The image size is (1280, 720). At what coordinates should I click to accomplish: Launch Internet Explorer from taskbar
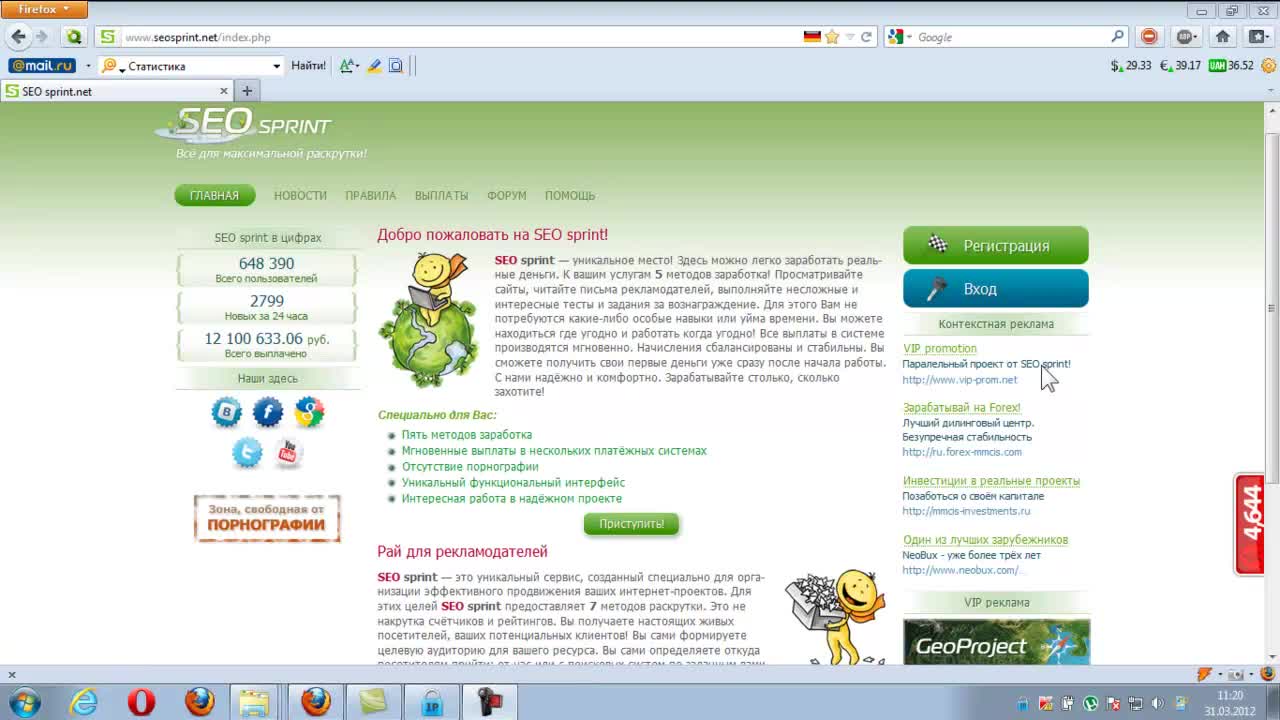83,702
